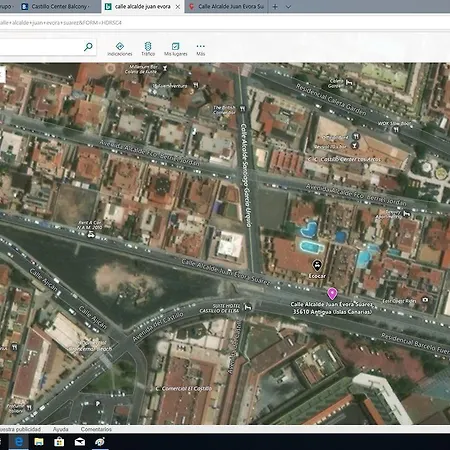Open File Explorer from the taskbar

(39, 442)
